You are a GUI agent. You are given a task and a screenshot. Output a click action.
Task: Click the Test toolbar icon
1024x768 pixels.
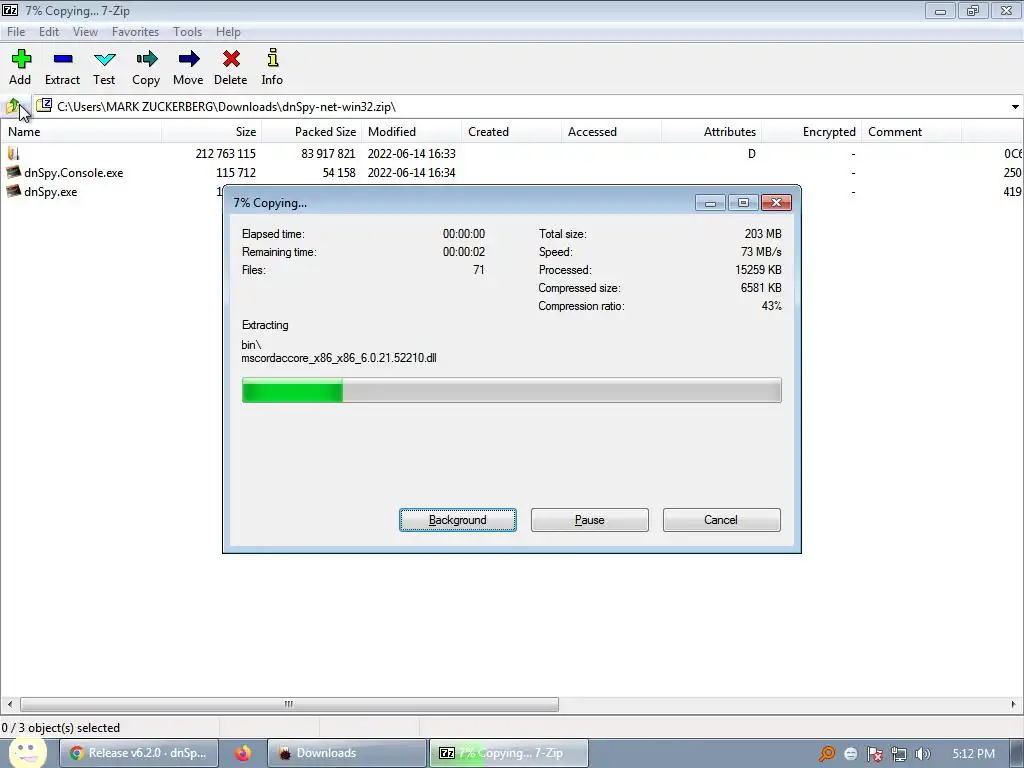click(104, 59)
